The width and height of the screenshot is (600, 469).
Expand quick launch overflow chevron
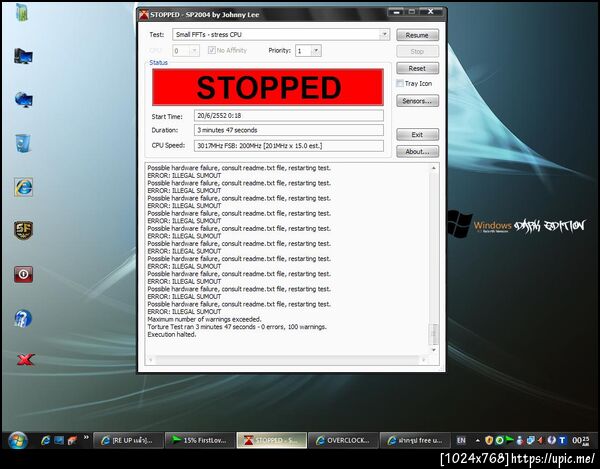click(x=86, y=437)
